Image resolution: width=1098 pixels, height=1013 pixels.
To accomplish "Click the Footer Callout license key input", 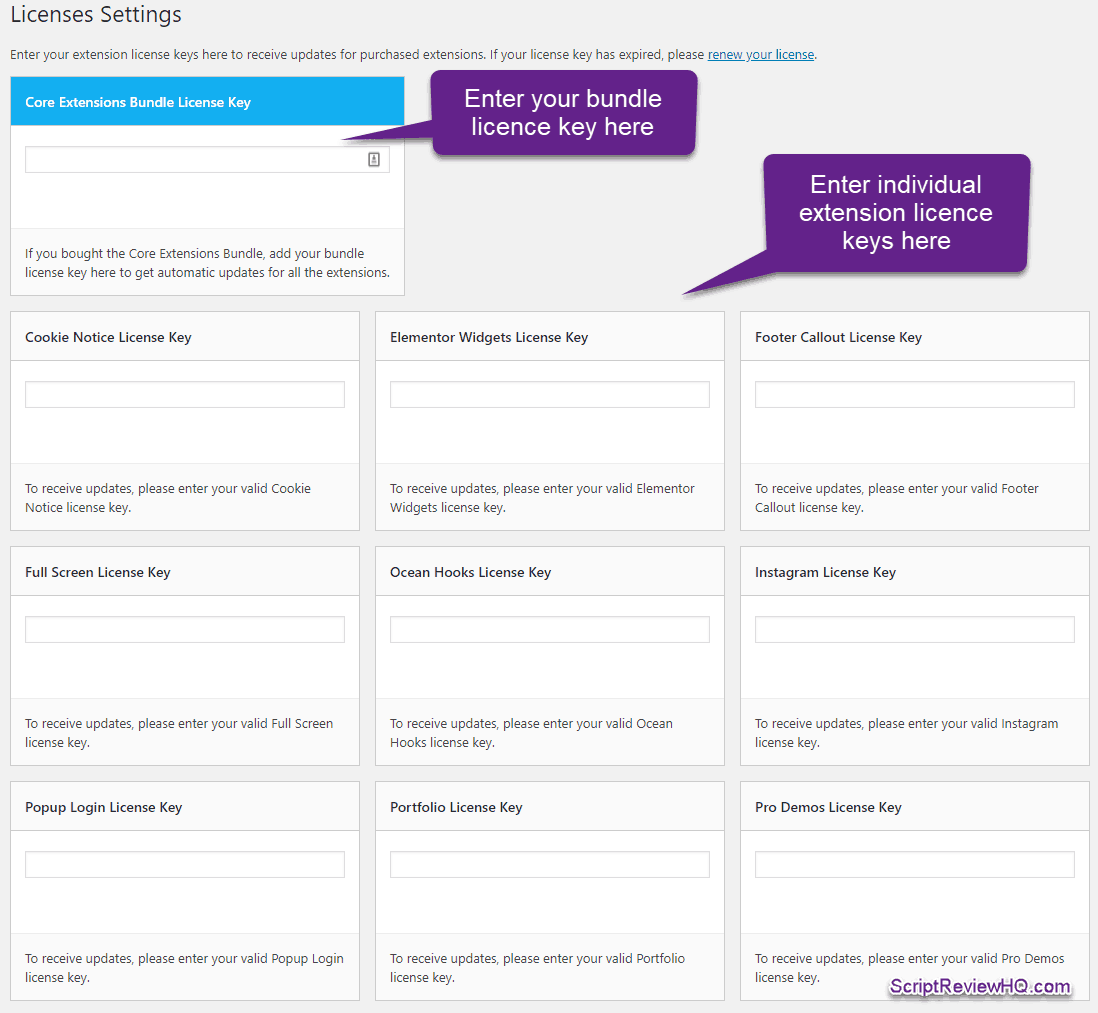I will 915,395.
